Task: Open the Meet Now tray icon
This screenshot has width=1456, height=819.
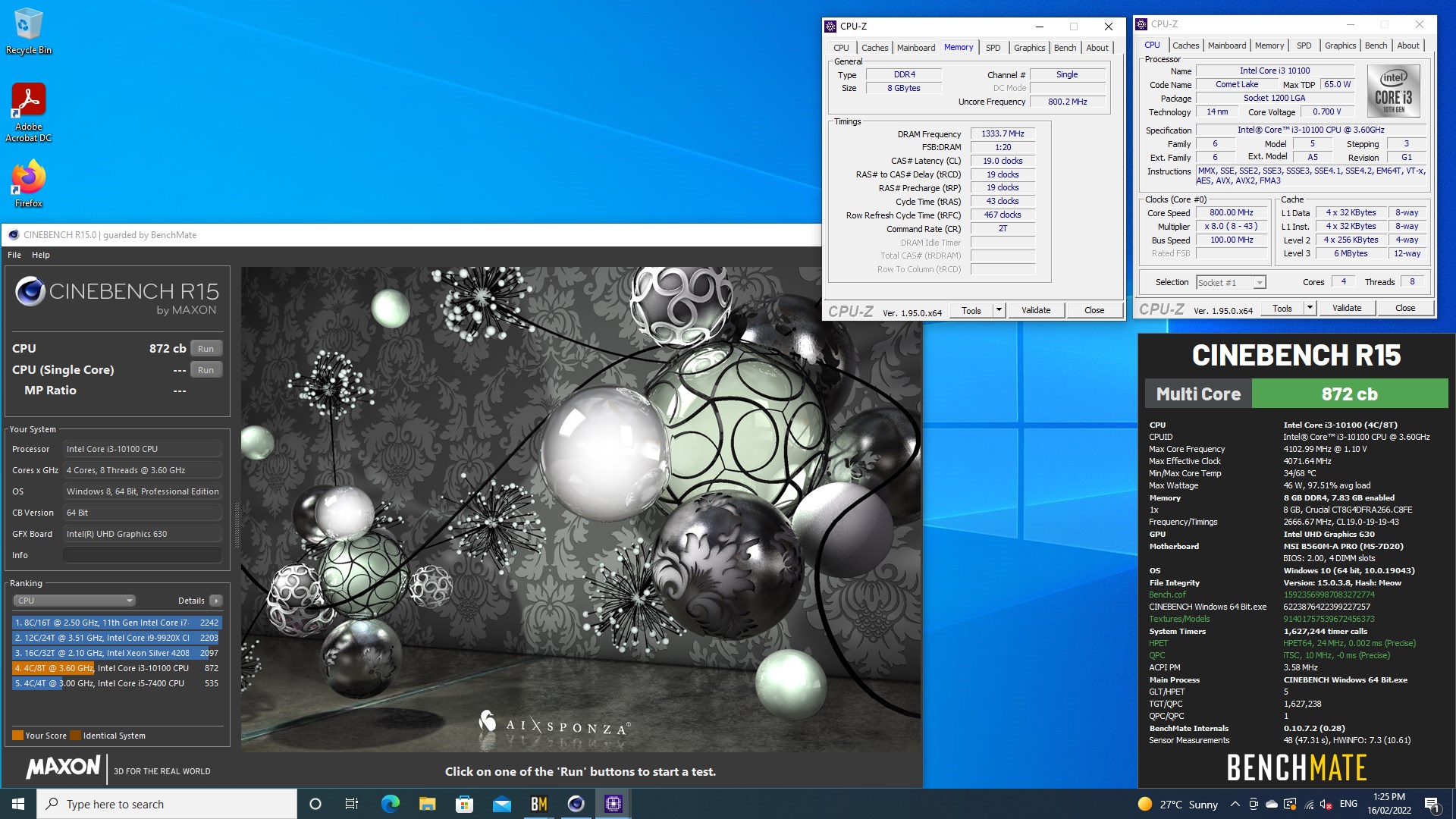Action: (1254, 804)
